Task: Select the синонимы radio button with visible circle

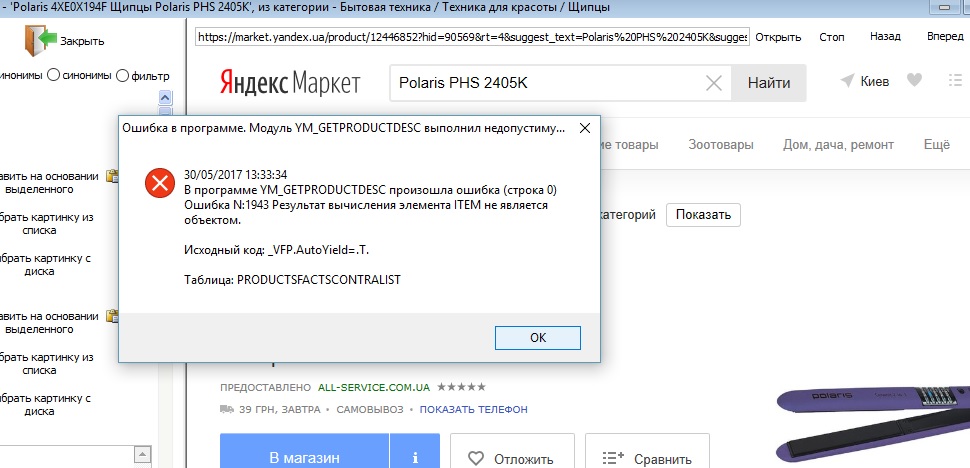Action: point(54,75)
